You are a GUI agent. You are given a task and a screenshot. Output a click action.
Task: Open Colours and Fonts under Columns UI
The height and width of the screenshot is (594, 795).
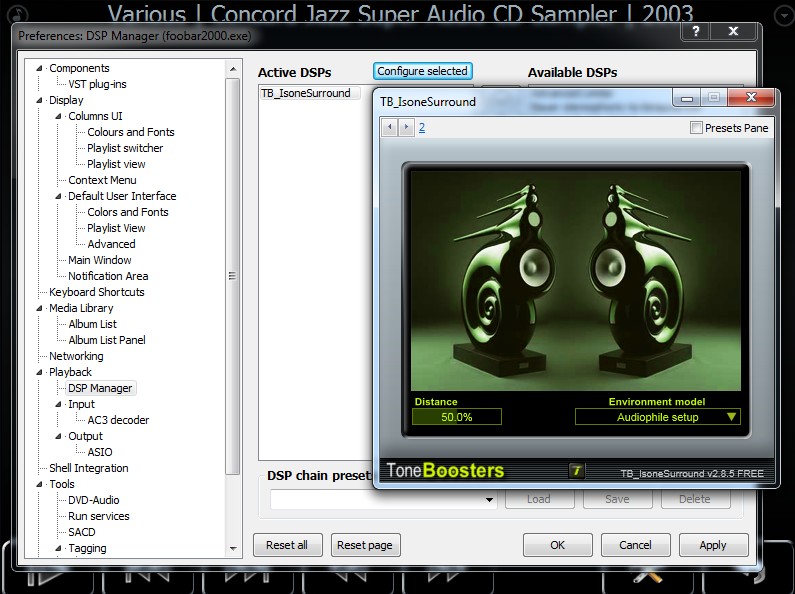pos(131,132)
